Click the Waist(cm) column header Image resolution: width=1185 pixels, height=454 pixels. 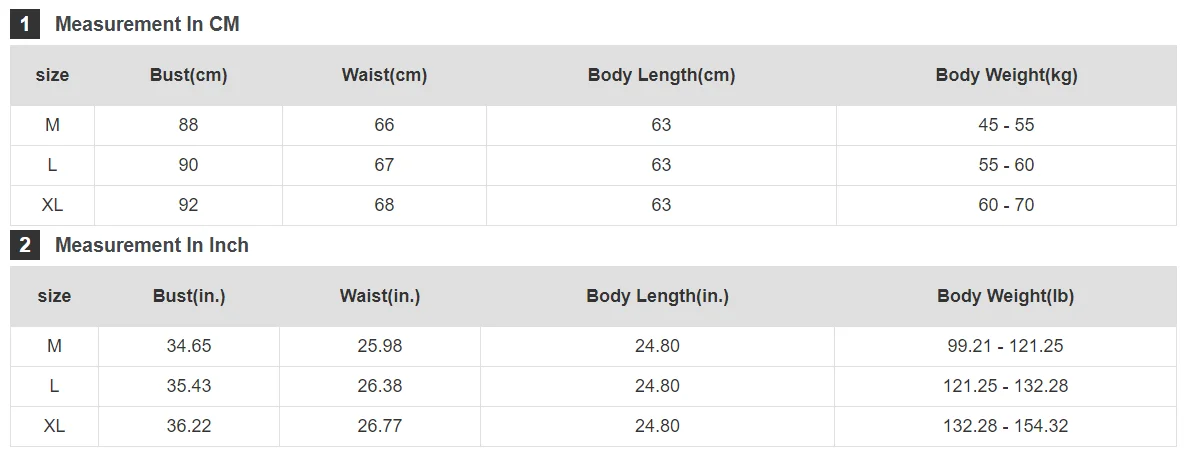tap(384, 75)
